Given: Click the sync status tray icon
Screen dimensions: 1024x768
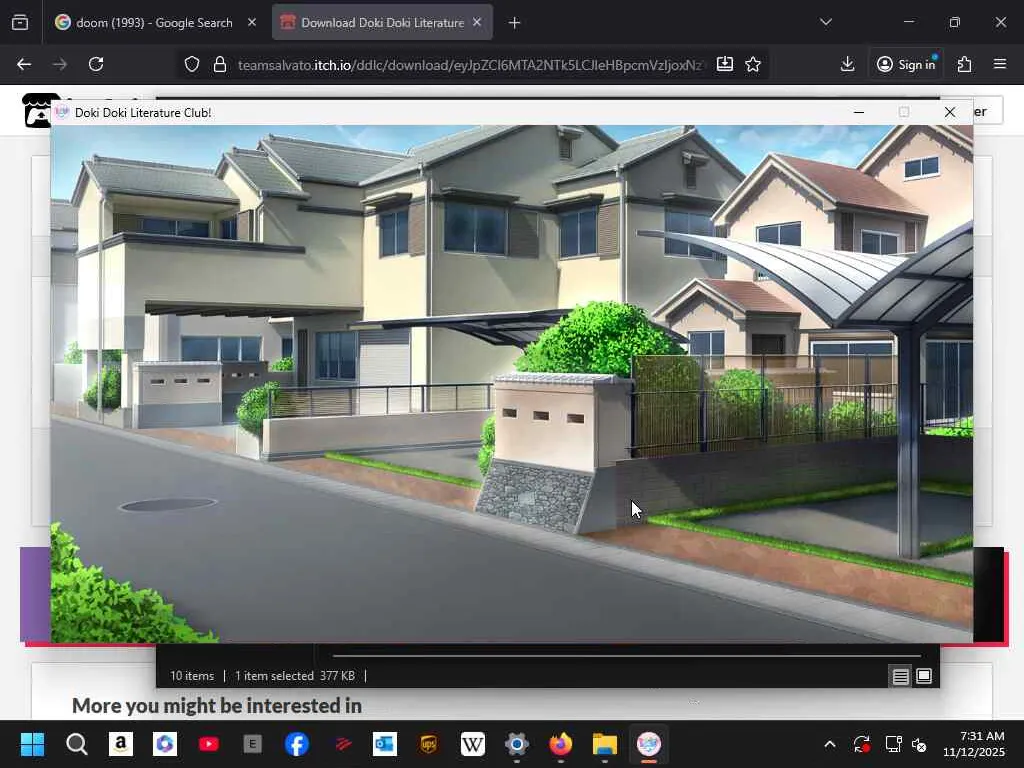Looking at the screenshot, I should pyautogui.click(x=861, y=744).
